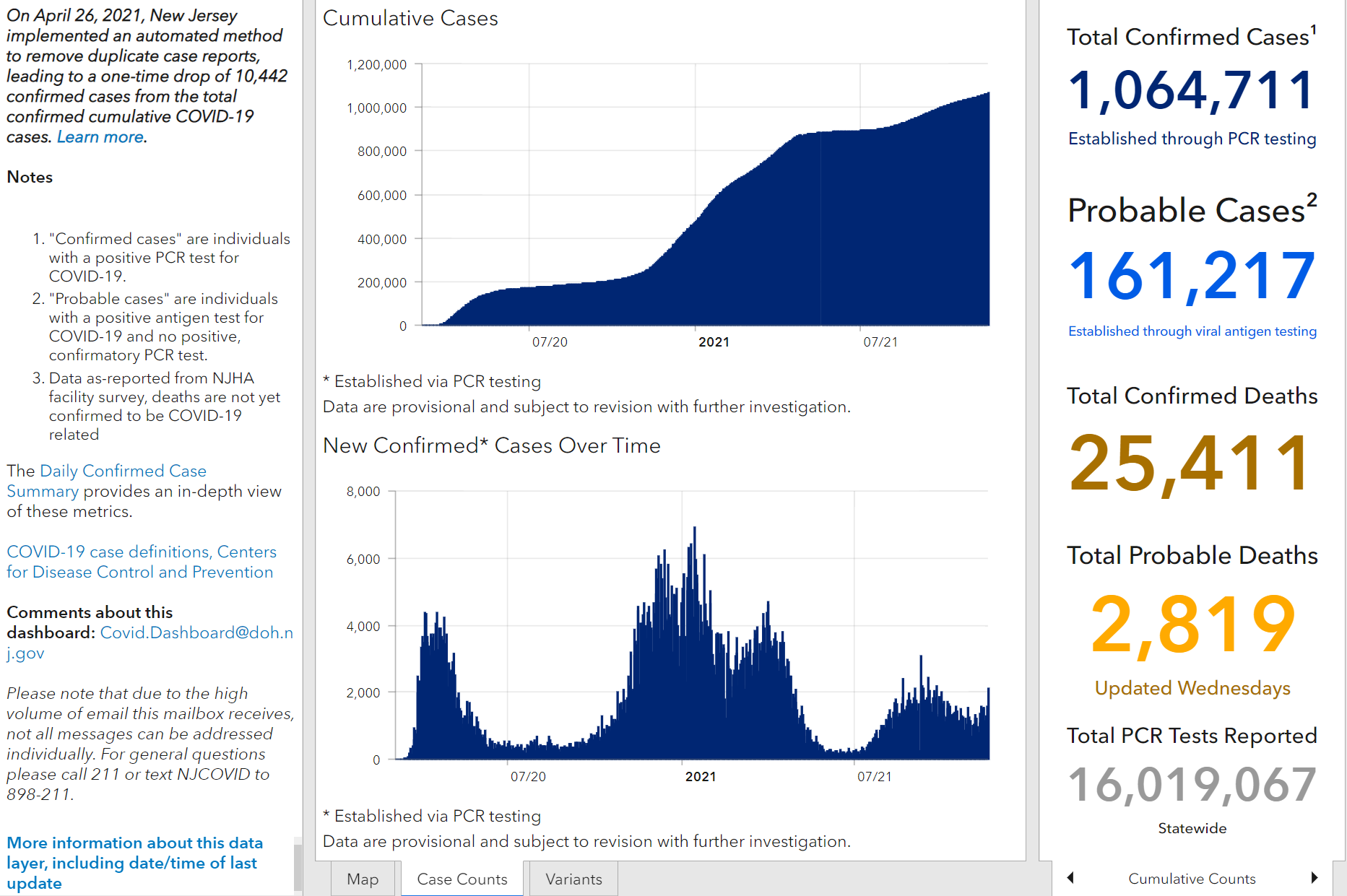This screenshot has height=896, width=1347.
Task: Click the Total PCR Tests Reported number
Action: [x=1192, y=785]
